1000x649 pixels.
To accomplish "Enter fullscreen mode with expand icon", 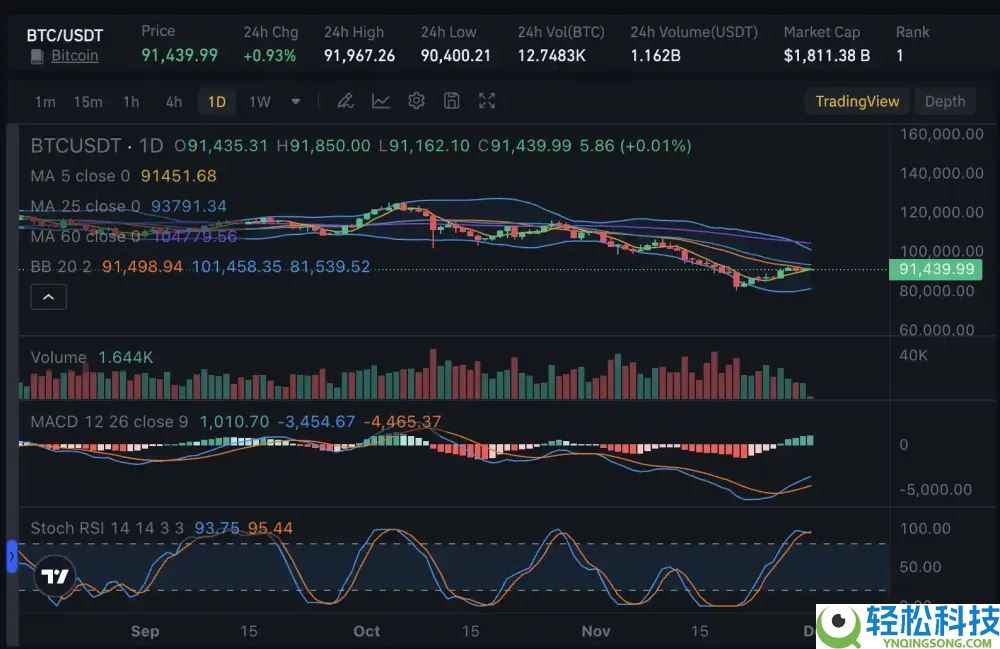I will (x=486, y=101).
